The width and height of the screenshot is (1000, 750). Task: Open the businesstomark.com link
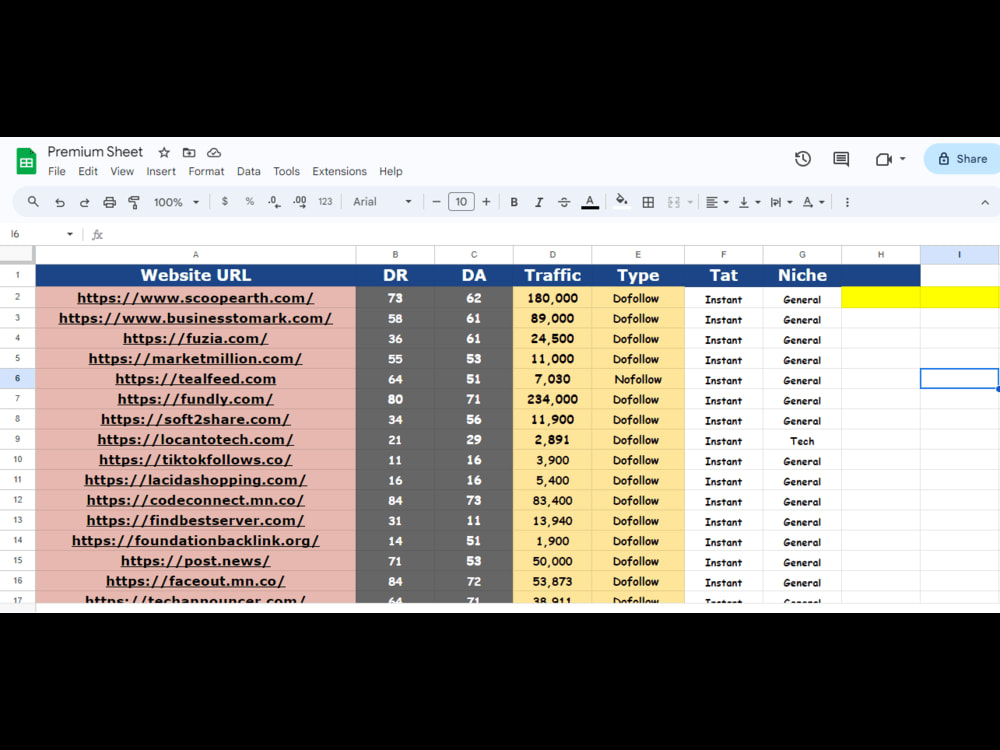[x=195, y=318]
